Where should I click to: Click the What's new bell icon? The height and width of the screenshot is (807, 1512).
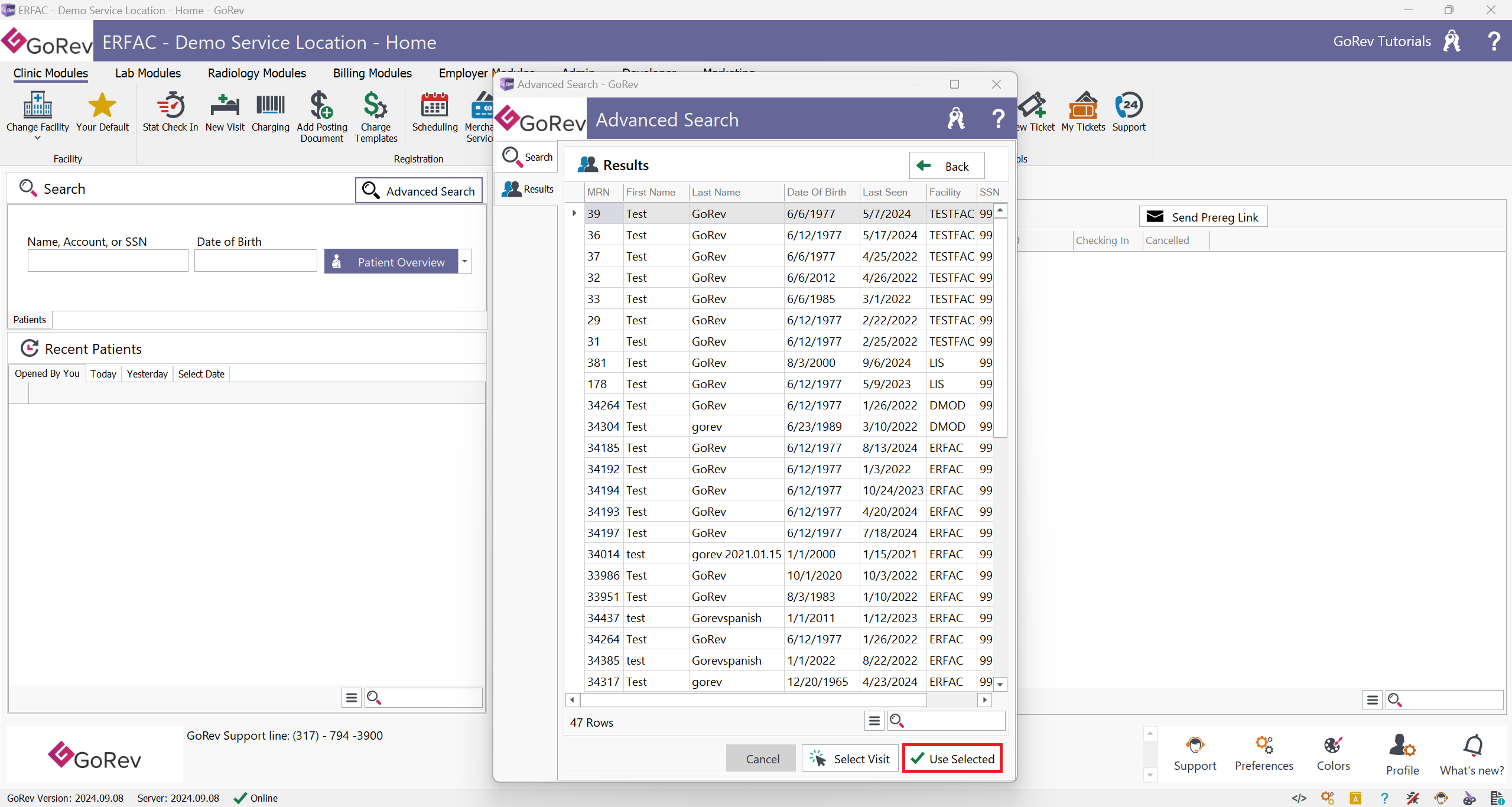1472,746
